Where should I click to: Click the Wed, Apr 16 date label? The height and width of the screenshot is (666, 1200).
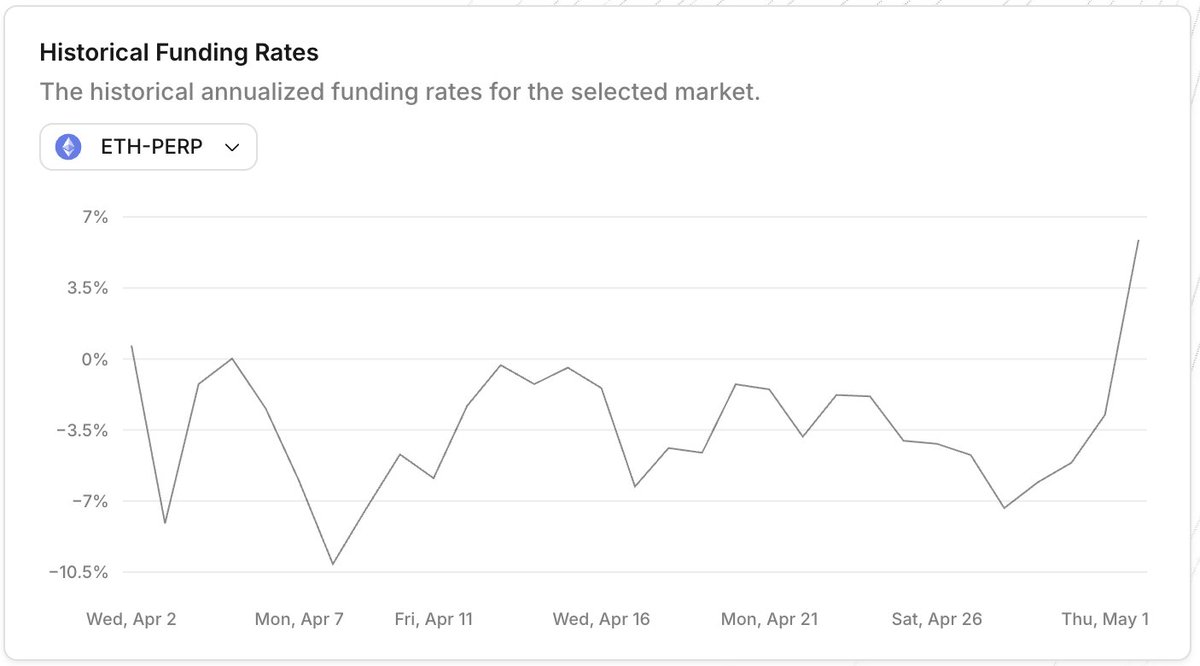point(601,619)
